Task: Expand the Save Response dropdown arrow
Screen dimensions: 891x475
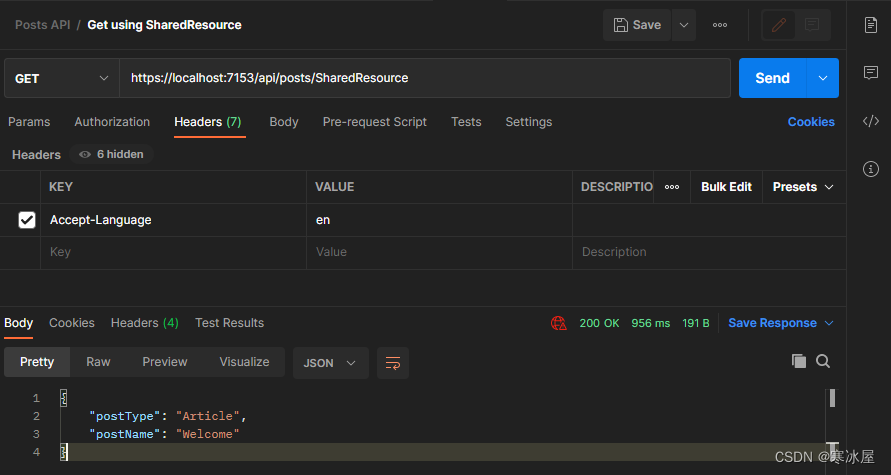Action: point(829,323)
